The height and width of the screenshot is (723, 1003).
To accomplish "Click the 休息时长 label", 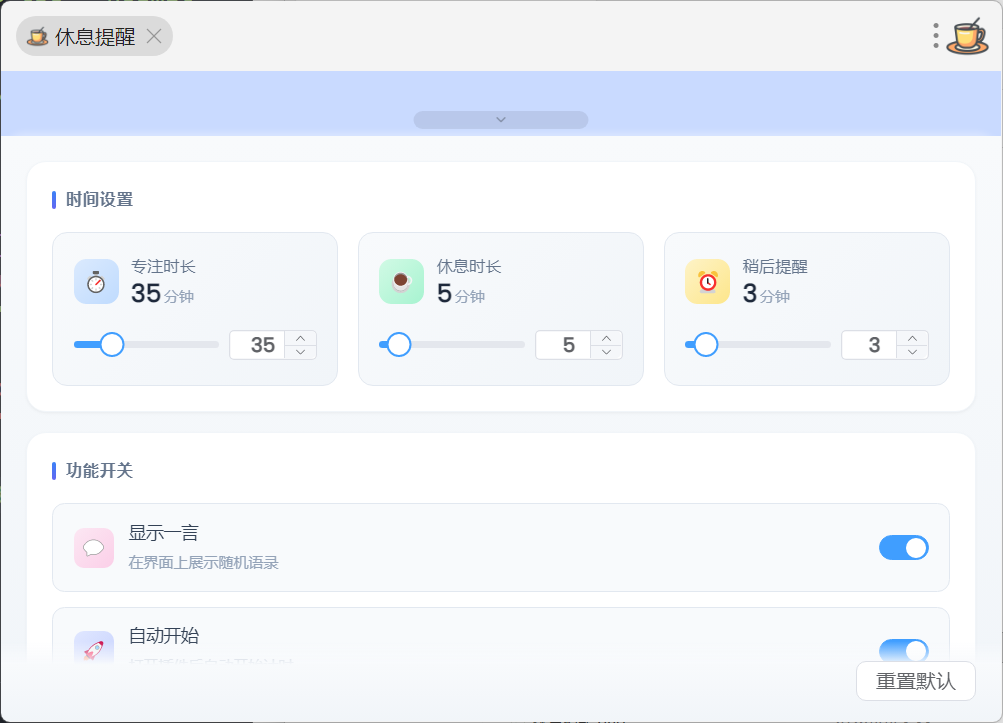I will (x=469, y=267).
